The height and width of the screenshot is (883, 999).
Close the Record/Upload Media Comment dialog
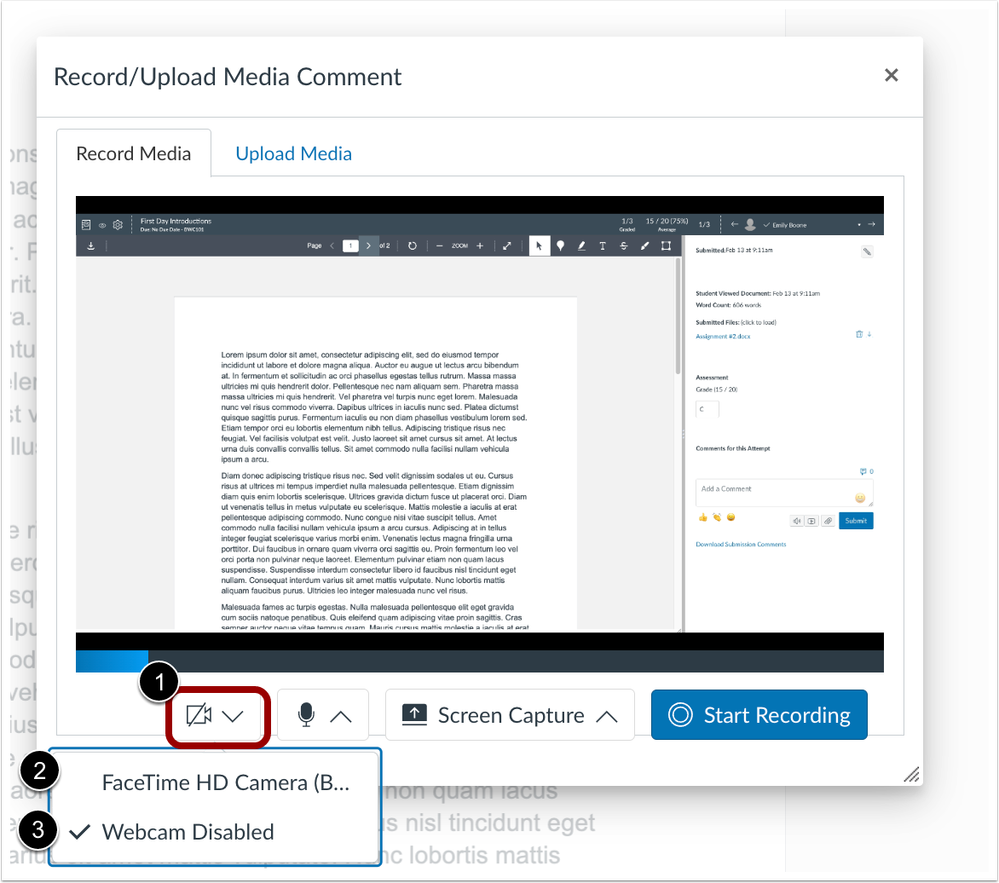click(x=891, y=76)
